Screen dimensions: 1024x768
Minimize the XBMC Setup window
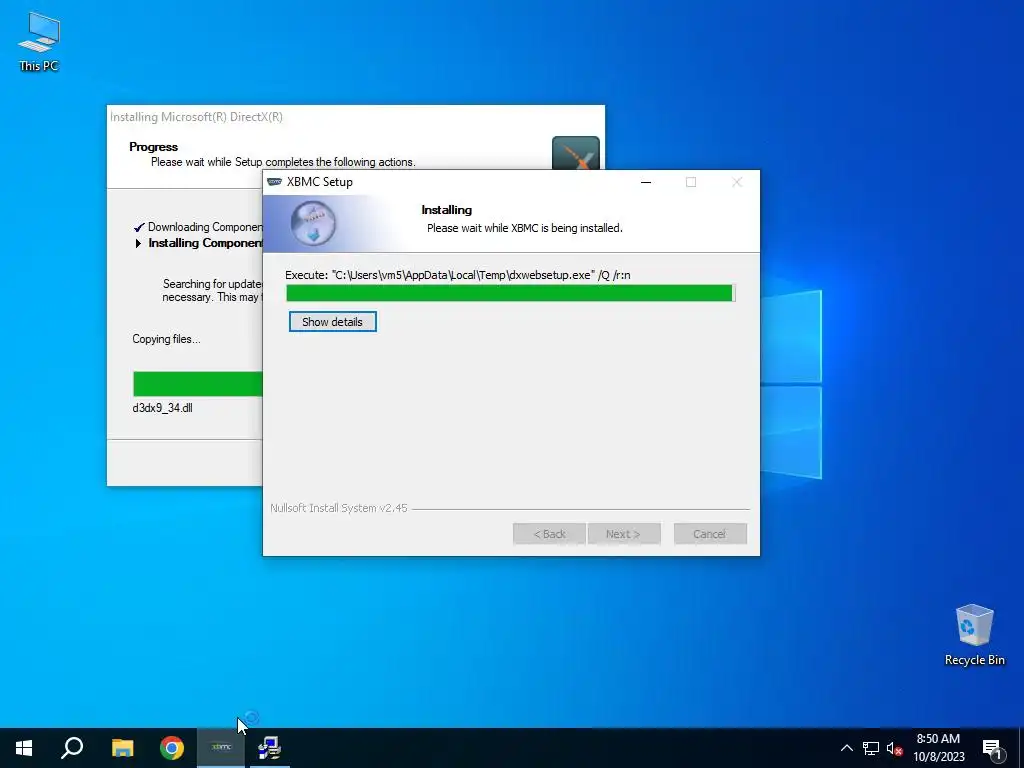coord(646,182)
